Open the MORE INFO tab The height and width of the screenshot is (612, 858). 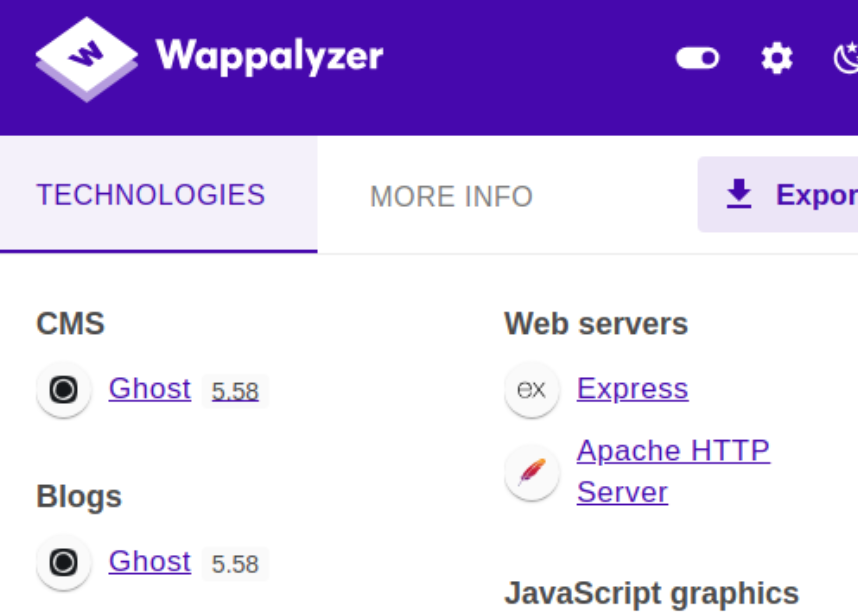tap(451, 197)
